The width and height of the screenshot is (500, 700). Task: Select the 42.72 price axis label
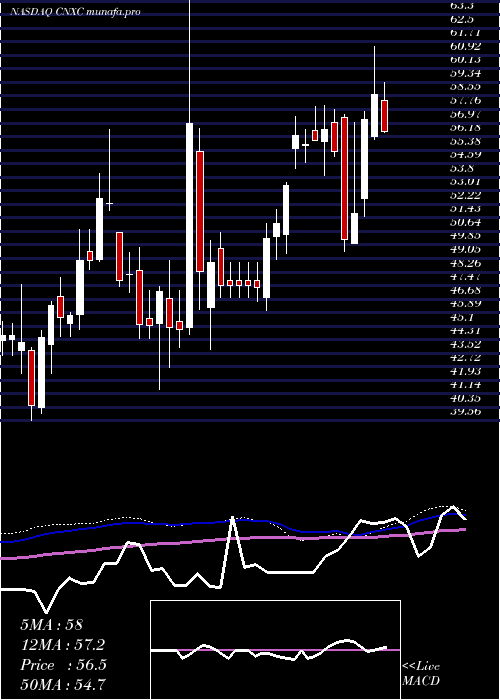tap(466, 358)
